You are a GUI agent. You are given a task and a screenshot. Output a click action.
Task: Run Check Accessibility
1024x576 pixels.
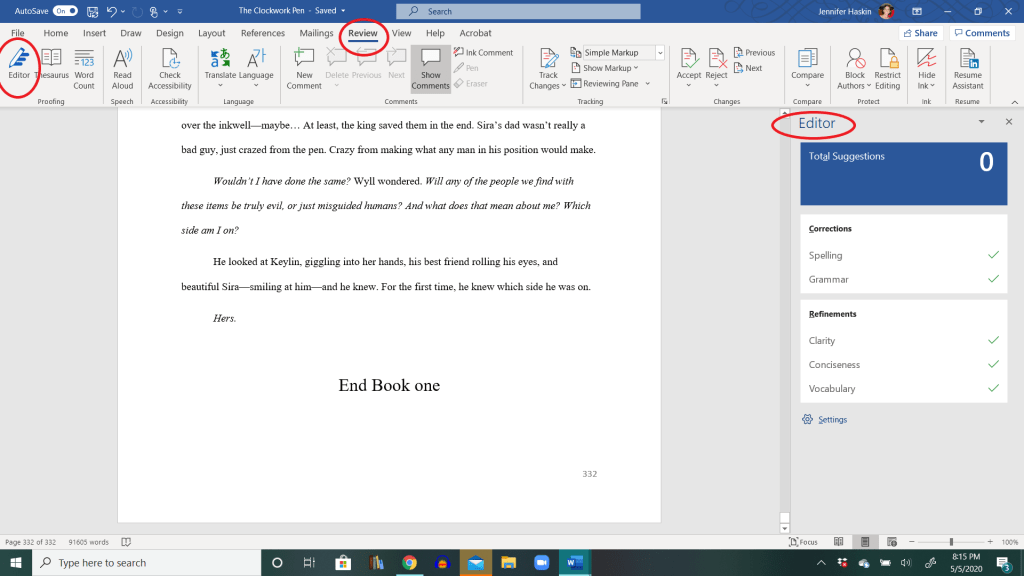tap(169, 66)
